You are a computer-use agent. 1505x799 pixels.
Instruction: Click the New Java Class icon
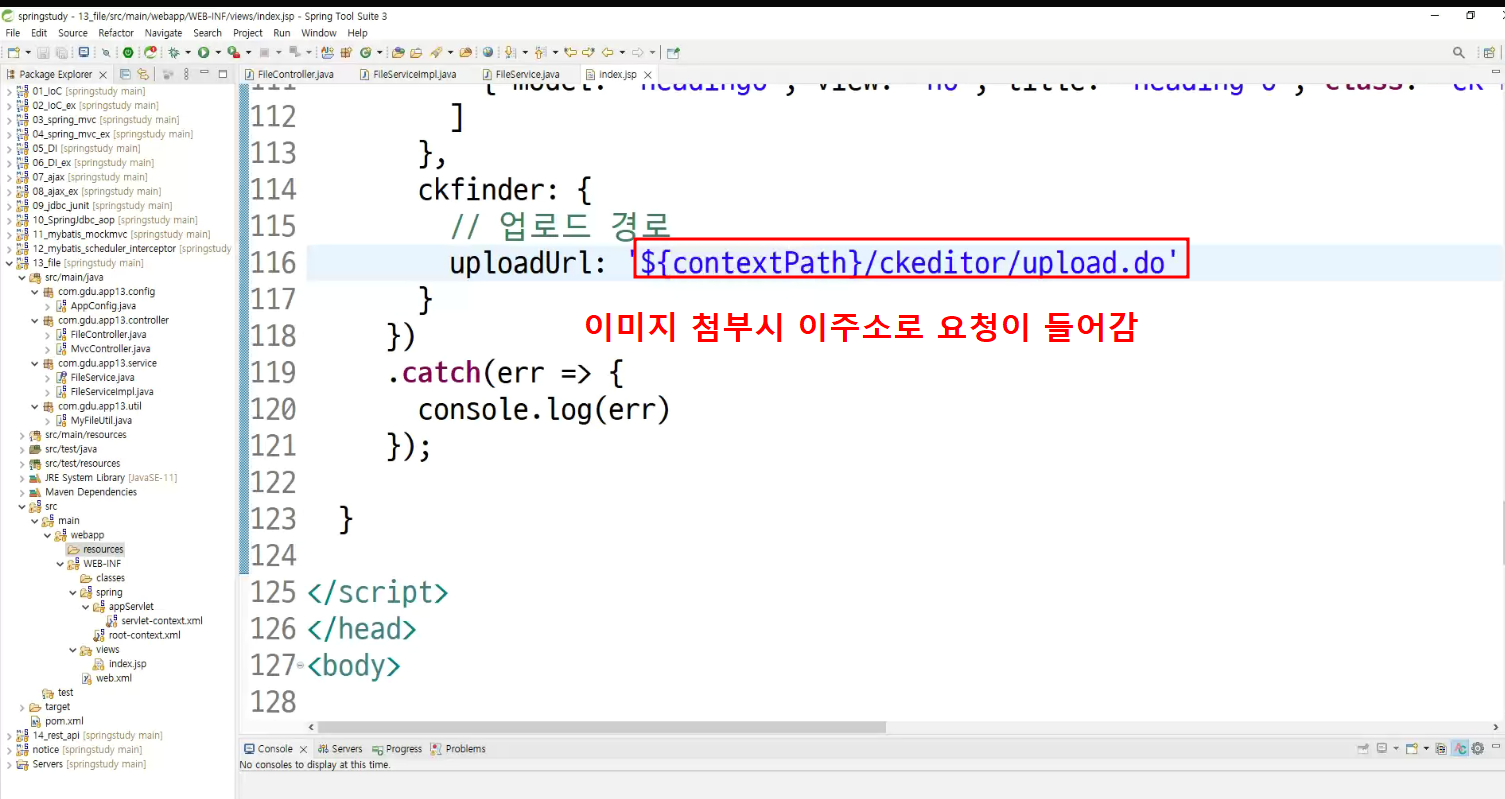point(365,52)
